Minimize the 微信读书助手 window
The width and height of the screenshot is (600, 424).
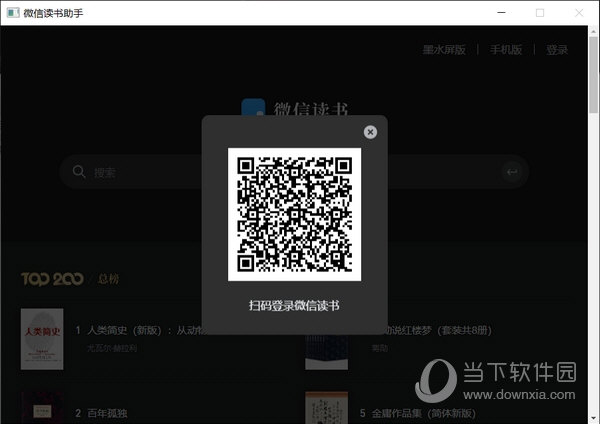(x=501, y=13)
